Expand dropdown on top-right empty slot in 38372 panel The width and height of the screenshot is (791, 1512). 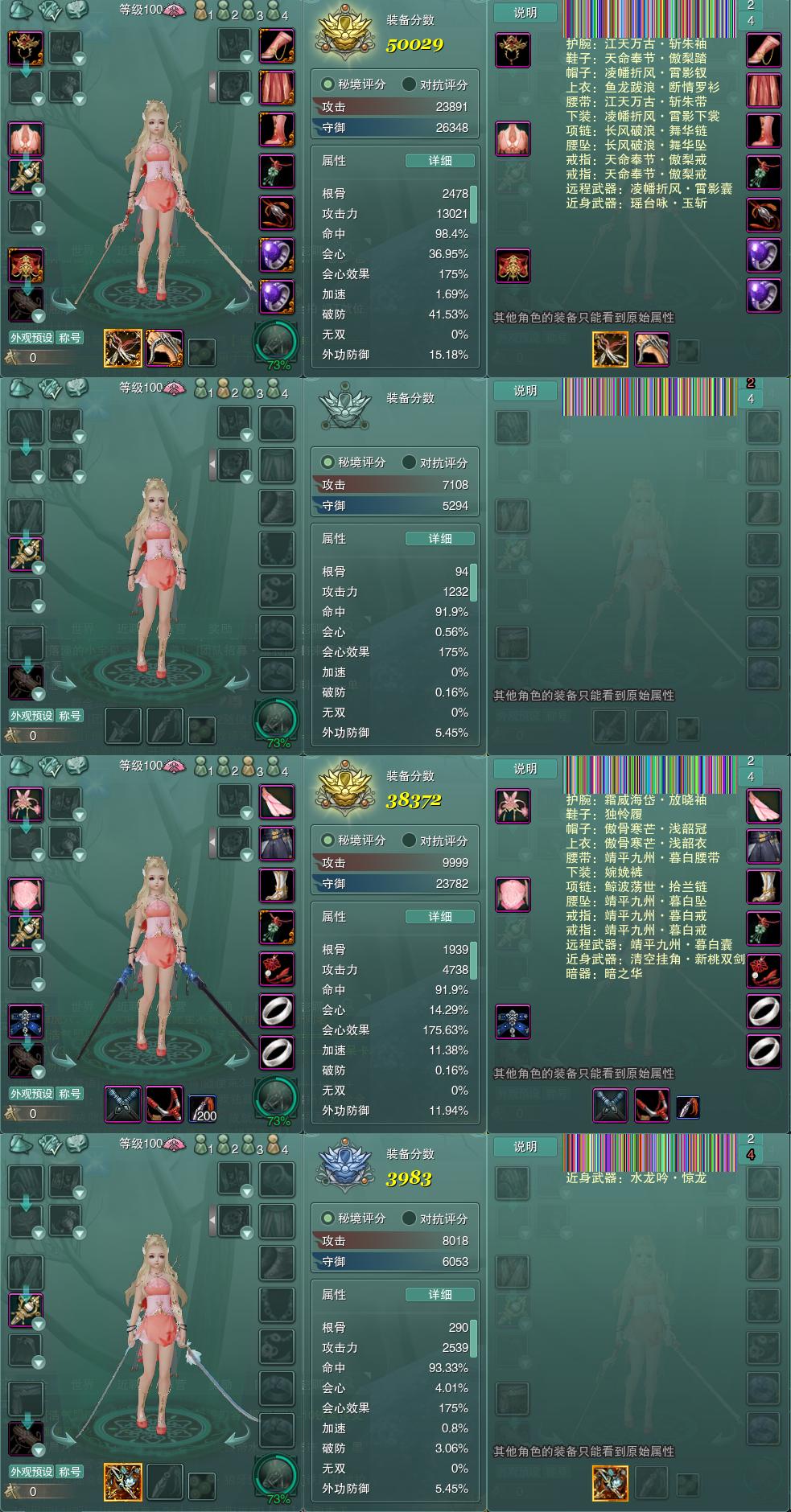coord(248,812)
